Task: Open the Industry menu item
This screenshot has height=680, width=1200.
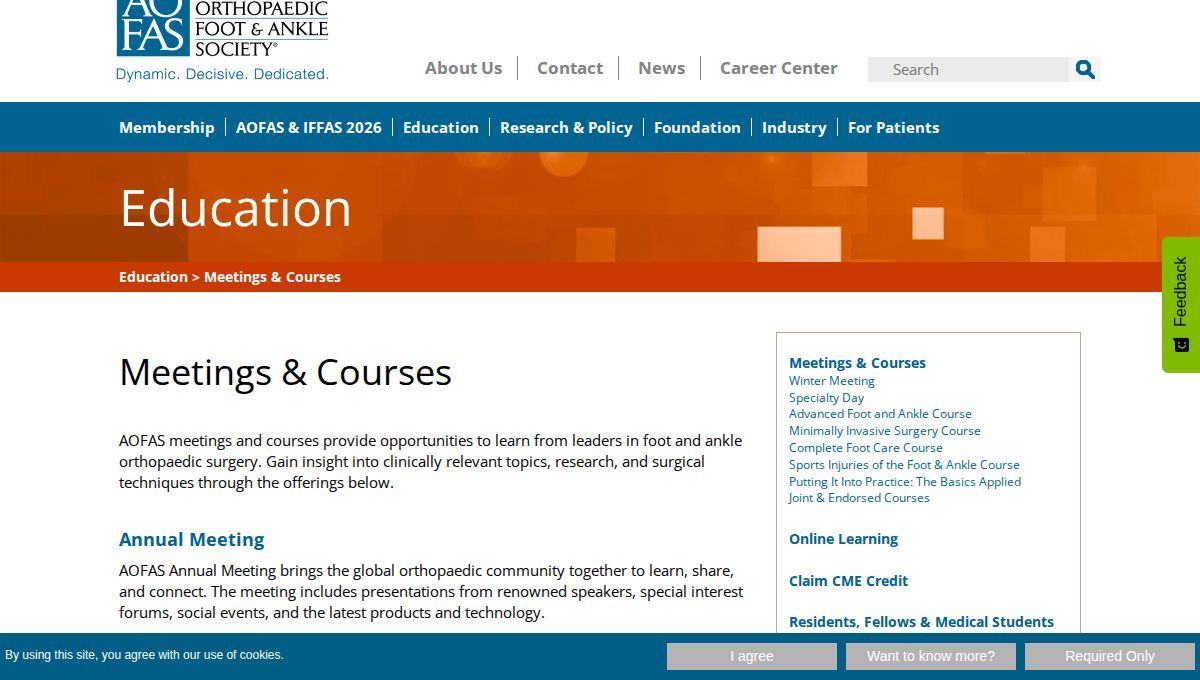Action: coord(794,127)
